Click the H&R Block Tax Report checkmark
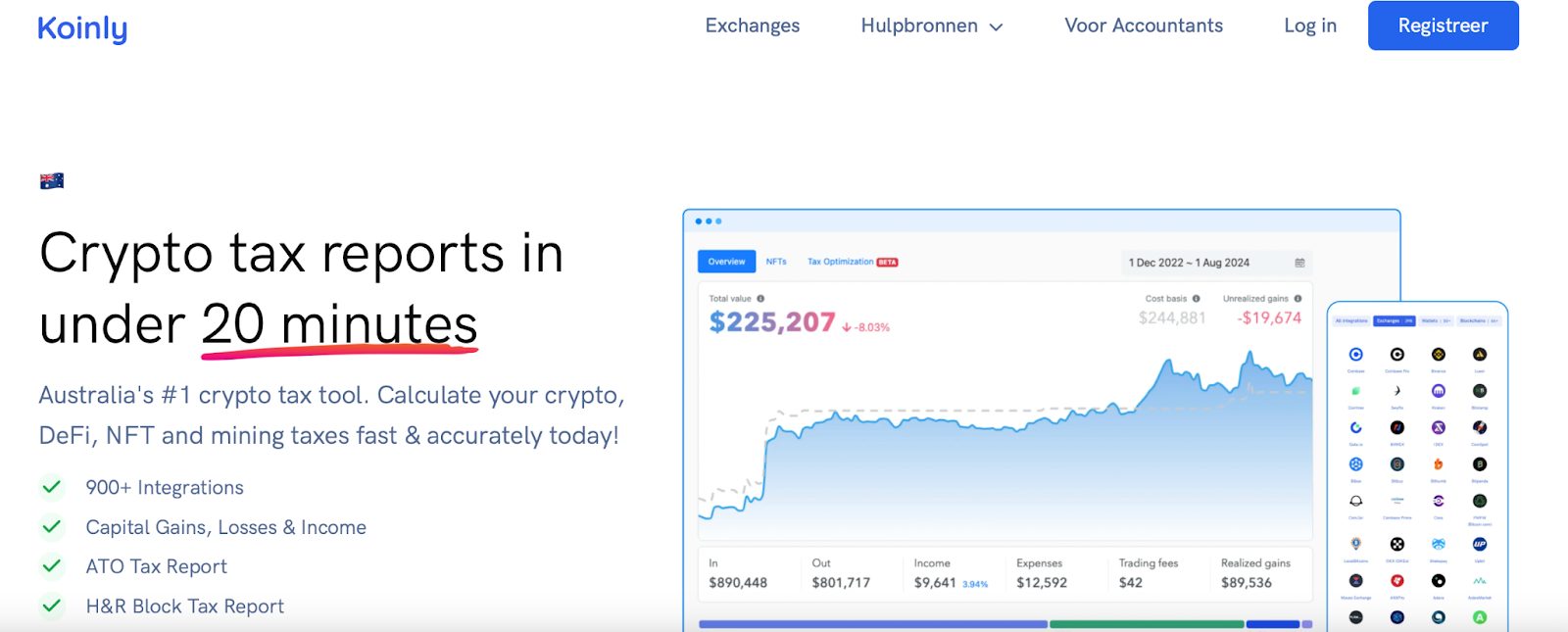Image resolution: width=1568 pixels, height=632 pixels. pyautogui.click(x=52, y=607)
